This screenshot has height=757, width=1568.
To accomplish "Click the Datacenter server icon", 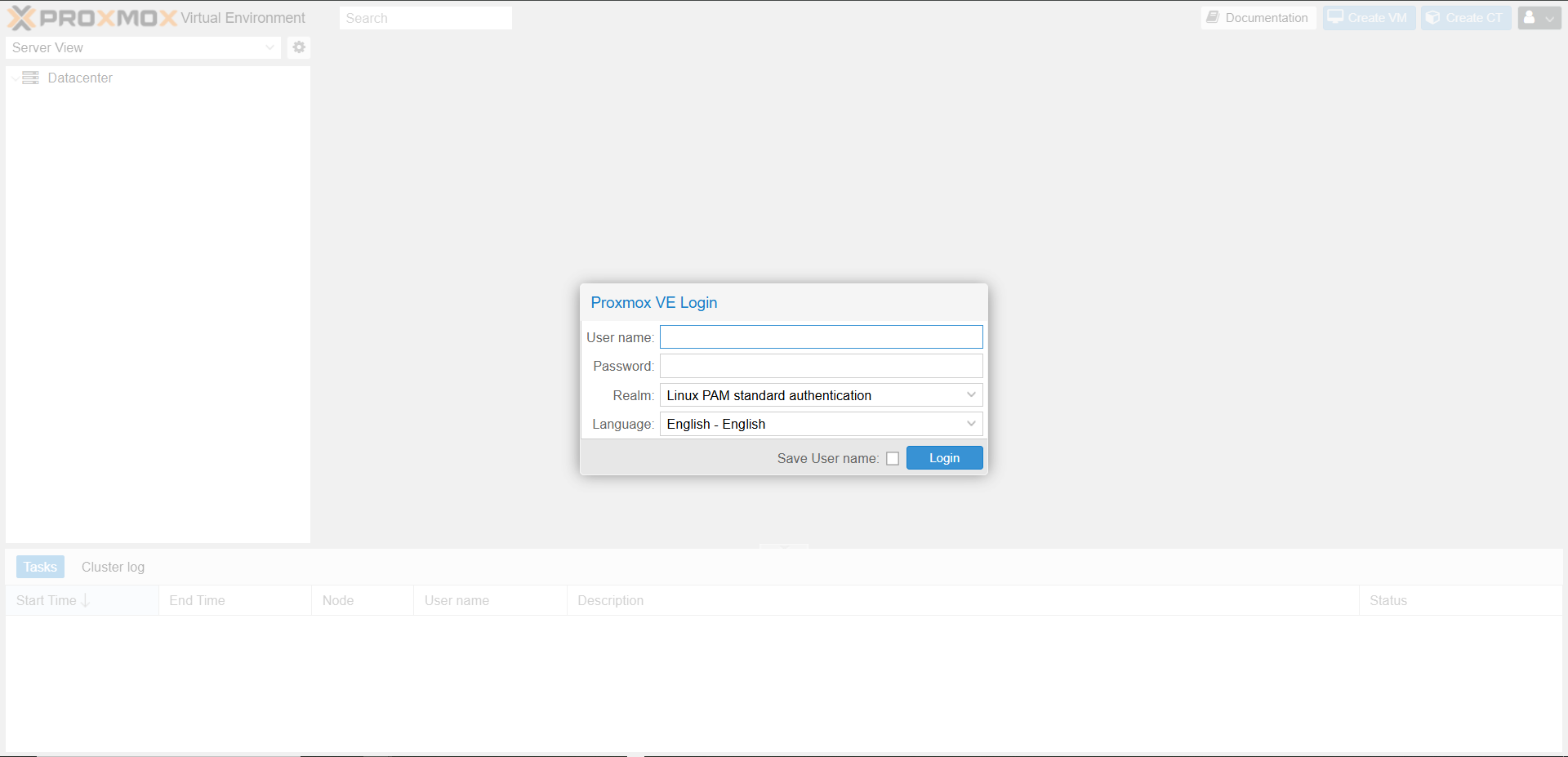I will pos(31,78).
